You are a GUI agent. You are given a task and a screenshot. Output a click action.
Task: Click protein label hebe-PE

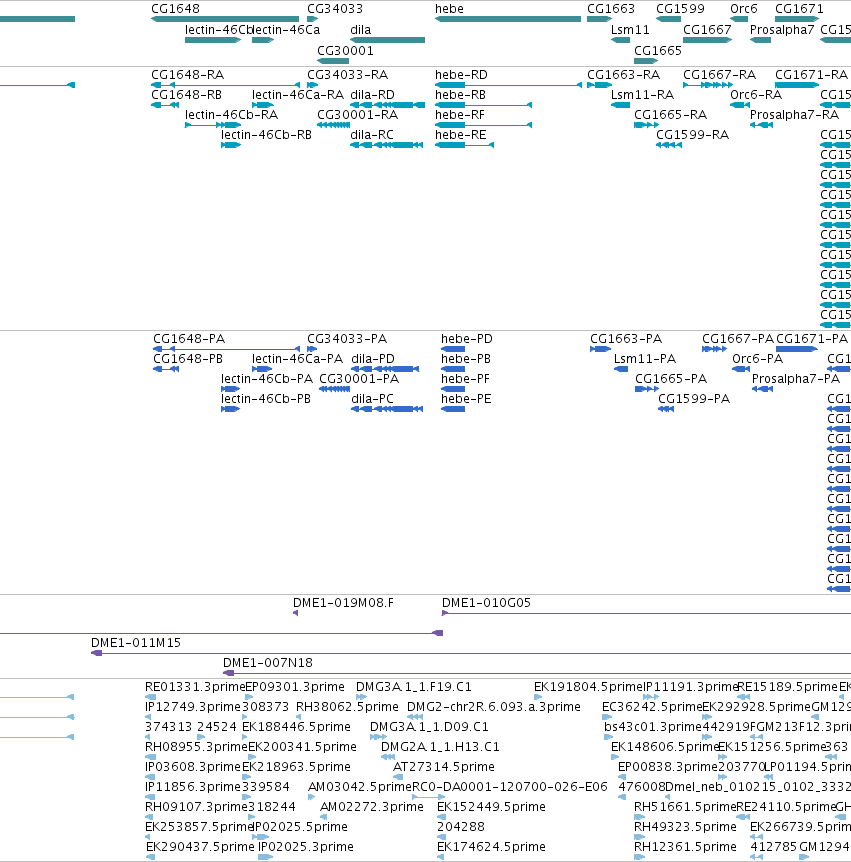[466, 399]
